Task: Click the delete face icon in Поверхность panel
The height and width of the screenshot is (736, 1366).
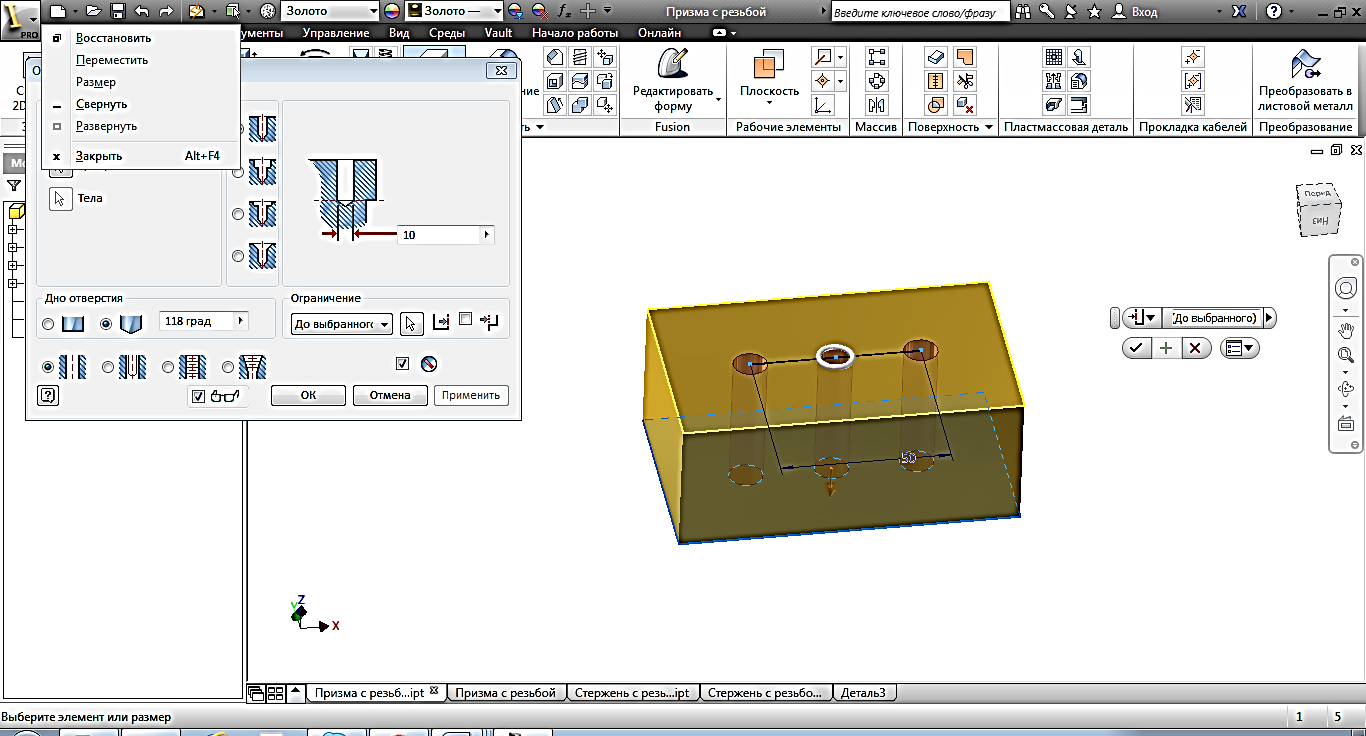Action: [x=965, y=104]
